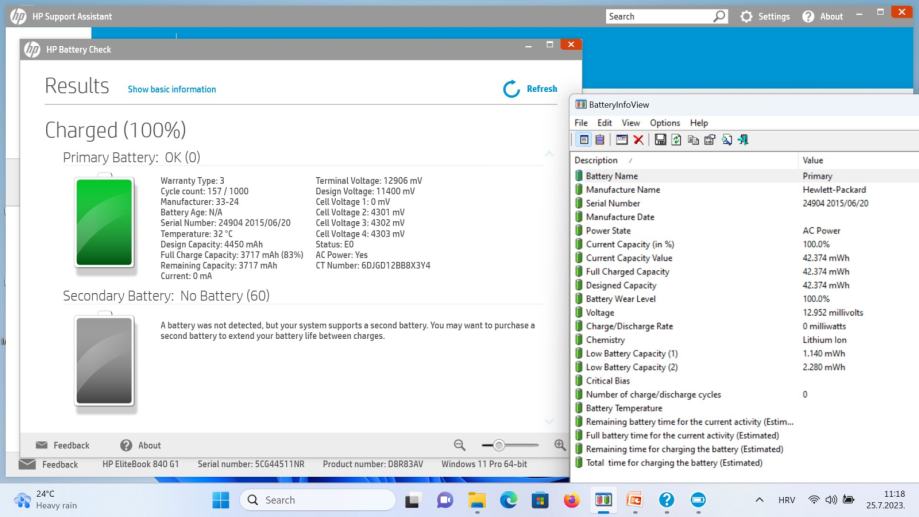Click the Copy selected items icon in BatteryInfoView
Screen dimensions: 919x517
693,140
